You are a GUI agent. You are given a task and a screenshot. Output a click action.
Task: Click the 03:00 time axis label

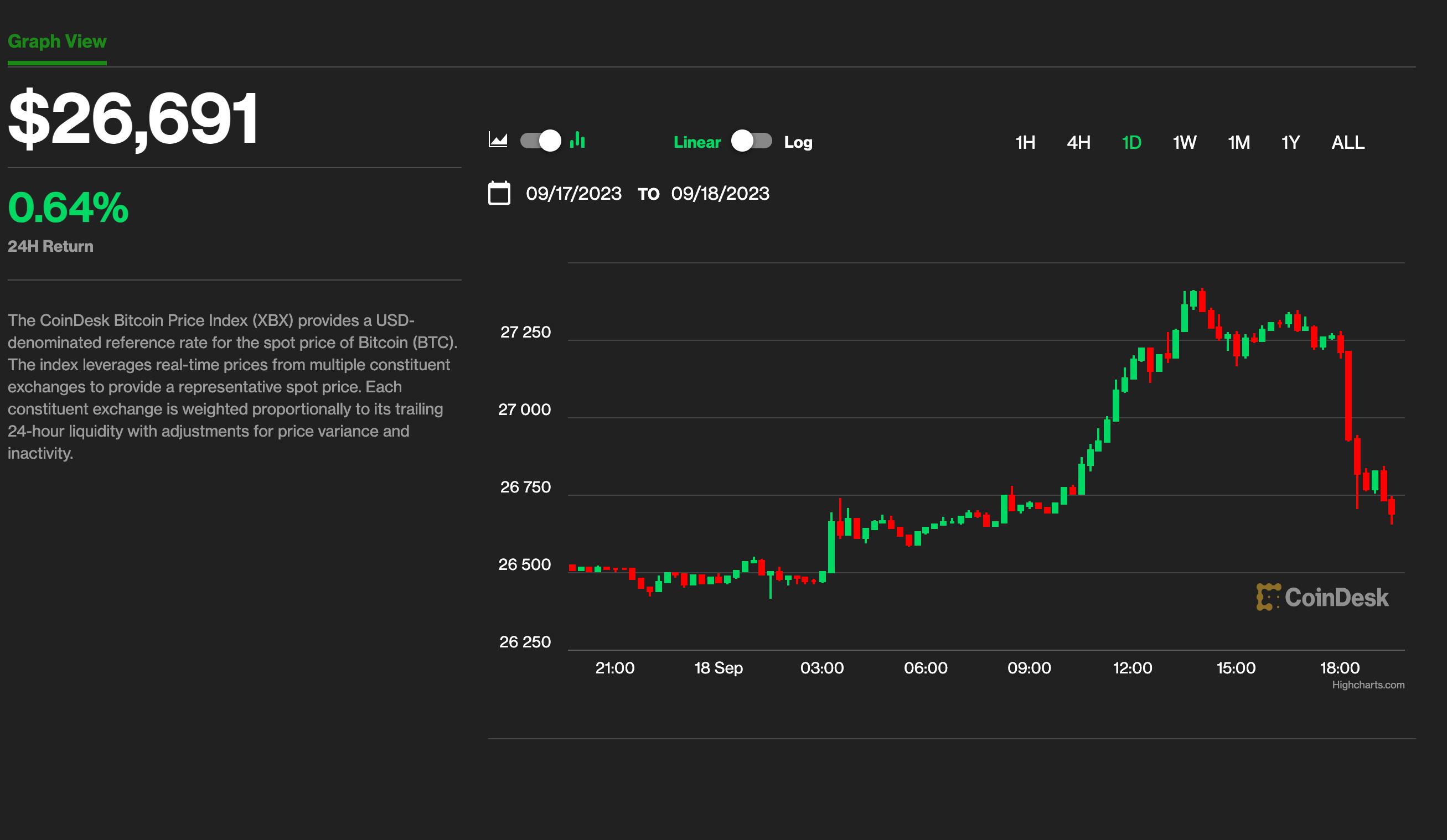click(x=821, y=668)
